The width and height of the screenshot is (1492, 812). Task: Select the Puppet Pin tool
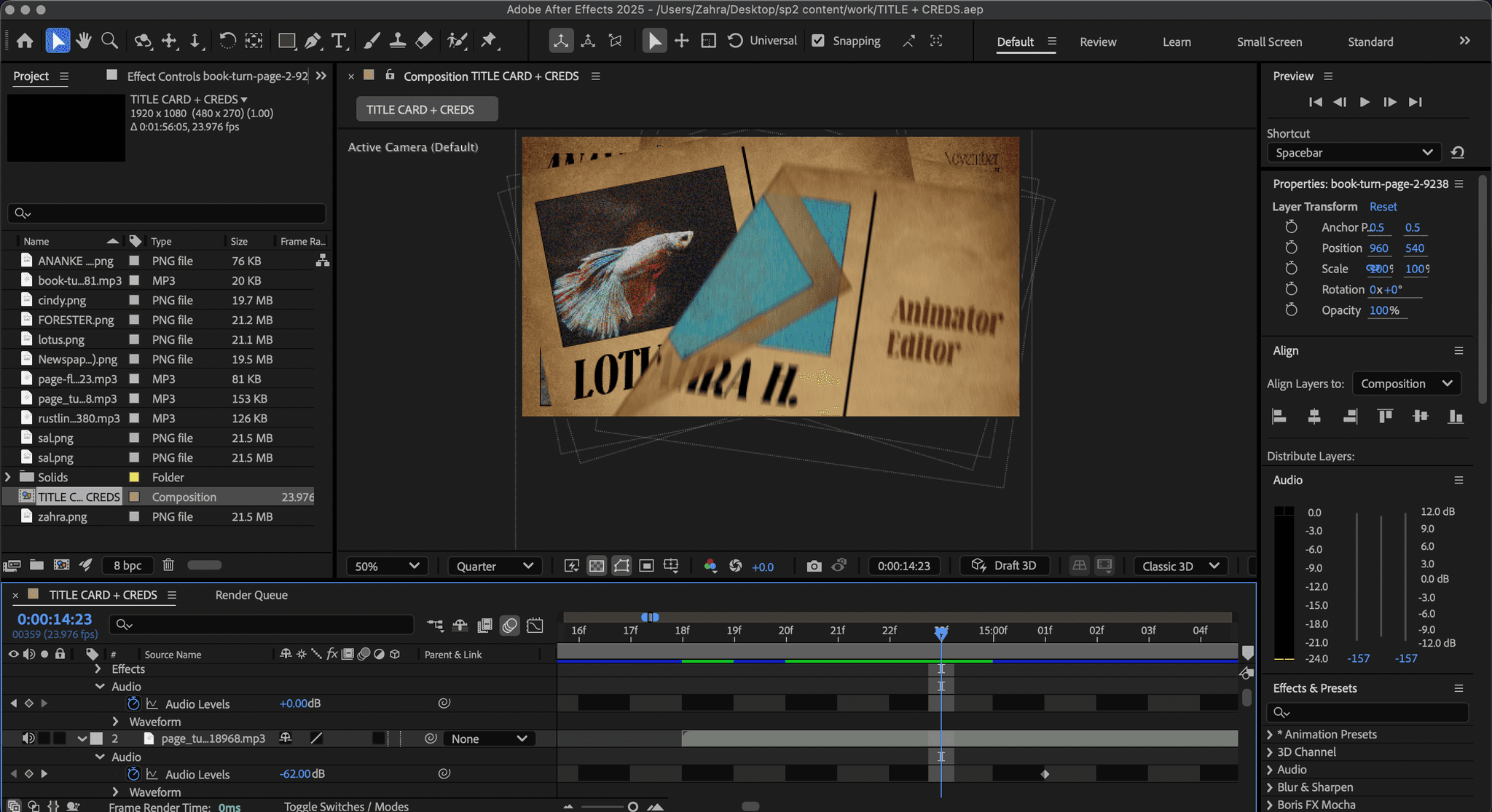(x=489, y=41)
